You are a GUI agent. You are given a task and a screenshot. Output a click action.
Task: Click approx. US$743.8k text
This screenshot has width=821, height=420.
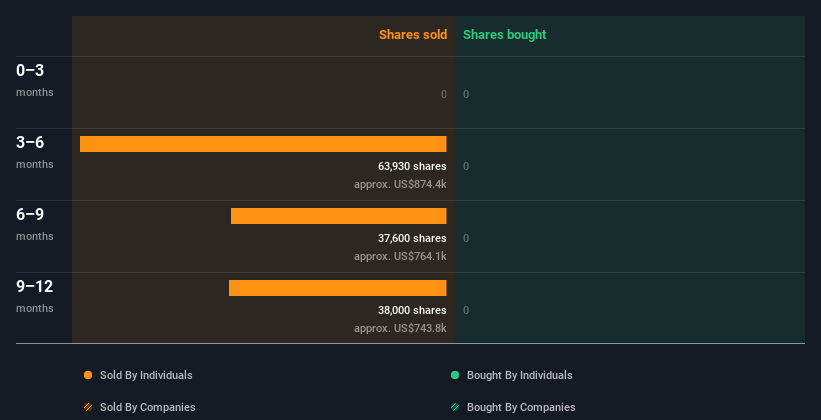point(400,328)
